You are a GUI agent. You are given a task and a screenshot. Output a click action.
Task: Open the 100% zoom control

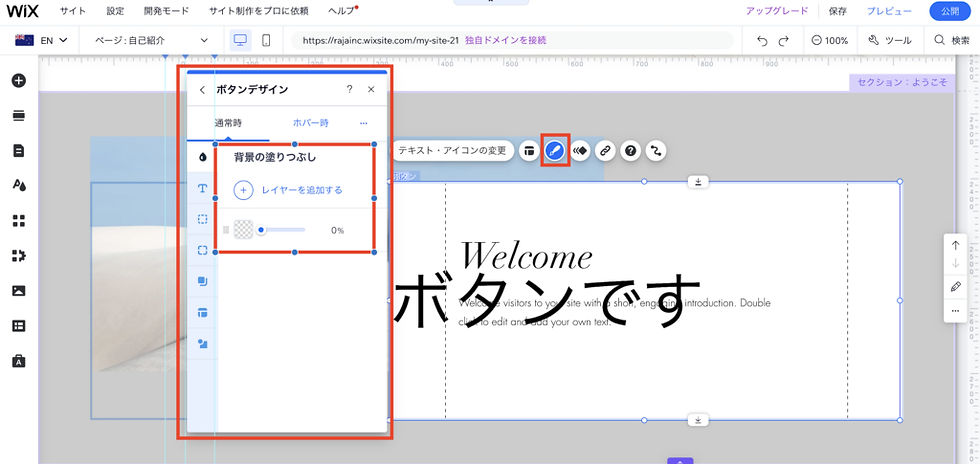[x=830, y=41]
